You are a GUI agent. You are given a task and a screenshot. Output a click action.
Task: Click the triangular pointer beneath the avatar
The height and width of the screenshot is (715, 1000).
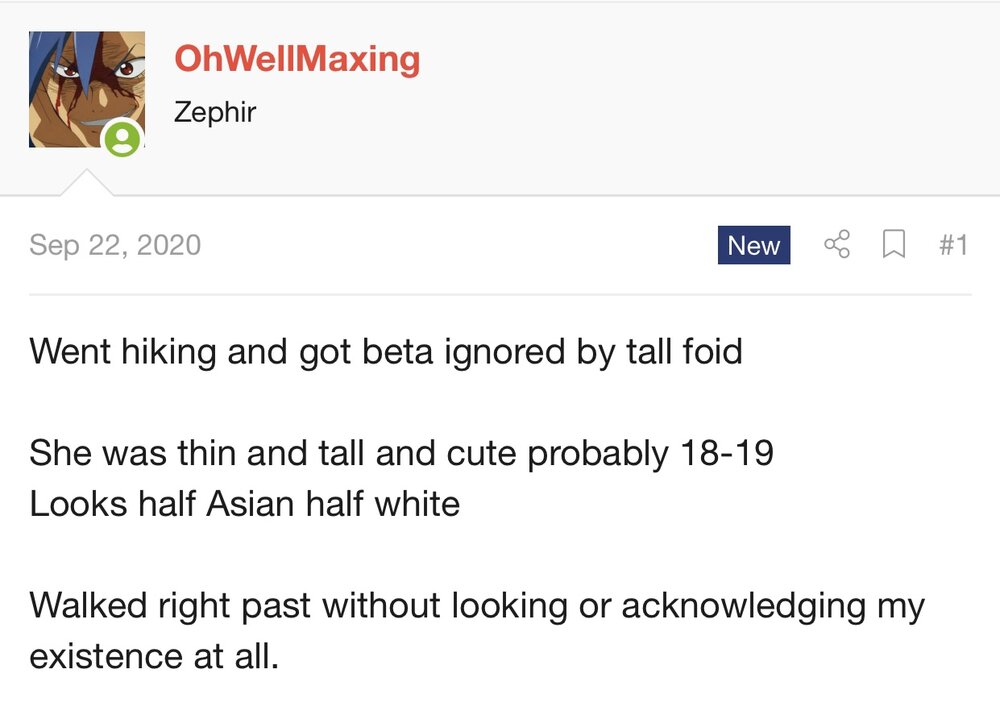(x=87, y=183)
